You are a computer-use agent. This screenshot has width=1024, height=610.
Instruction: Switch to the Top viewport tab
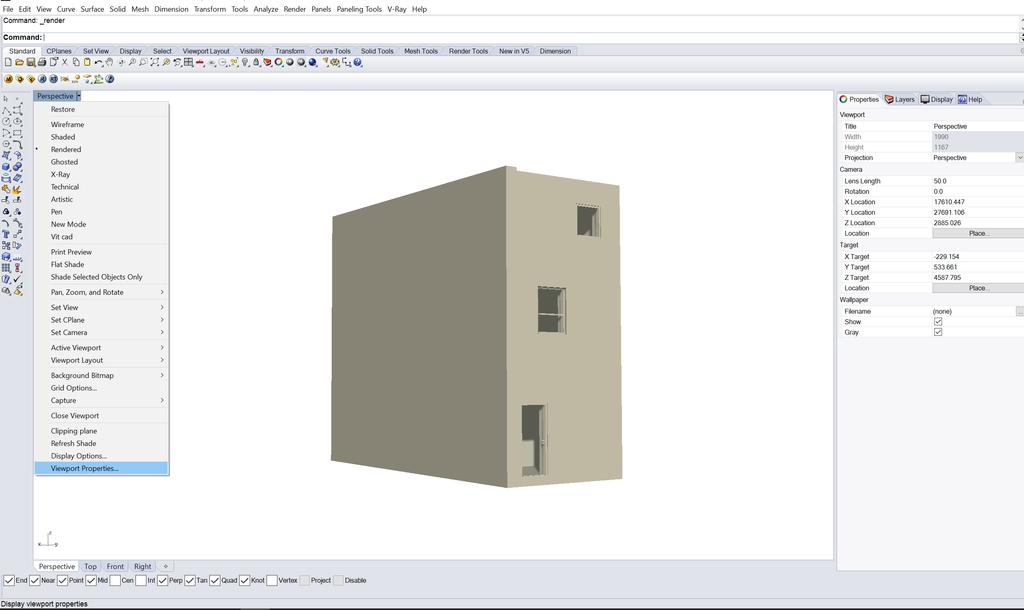pyautogui.click(x=90, y=566)
